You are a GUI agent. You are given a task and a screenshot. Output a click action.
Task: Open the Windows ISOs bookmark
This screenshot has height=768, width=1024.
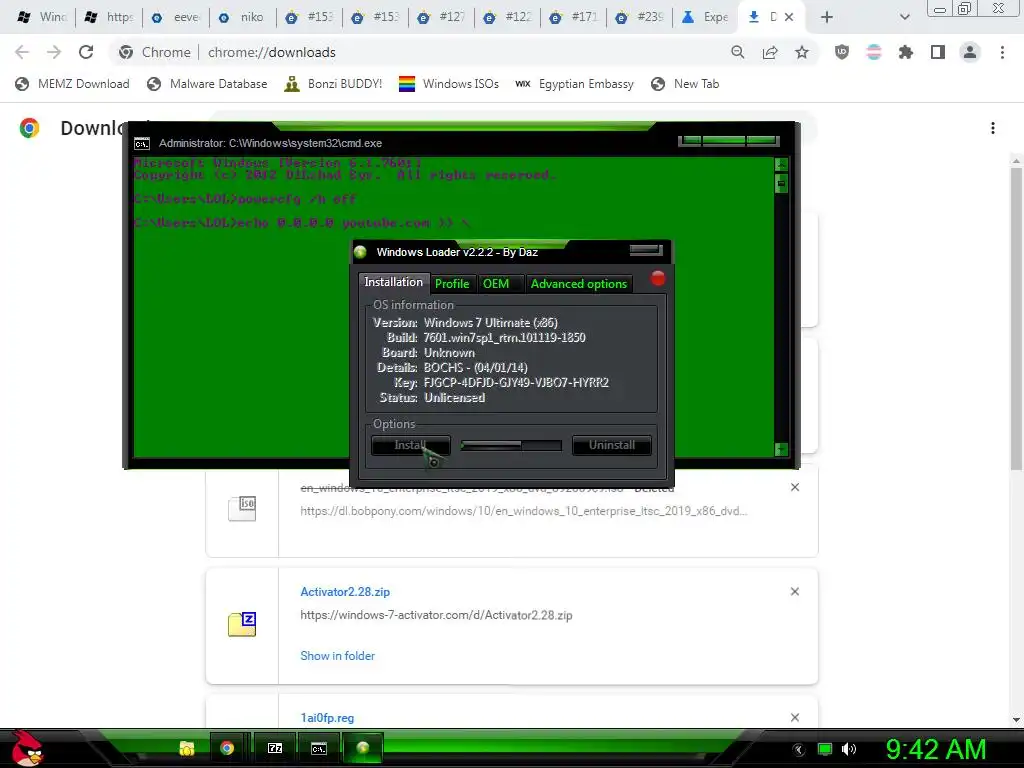(x=449, y=84)
